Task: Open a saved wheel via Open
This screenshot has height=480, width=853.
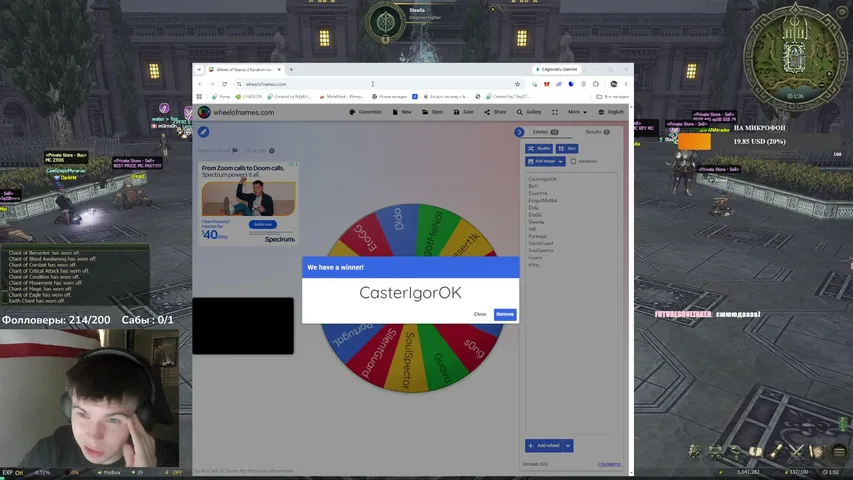Action: (x=432, y=112)
